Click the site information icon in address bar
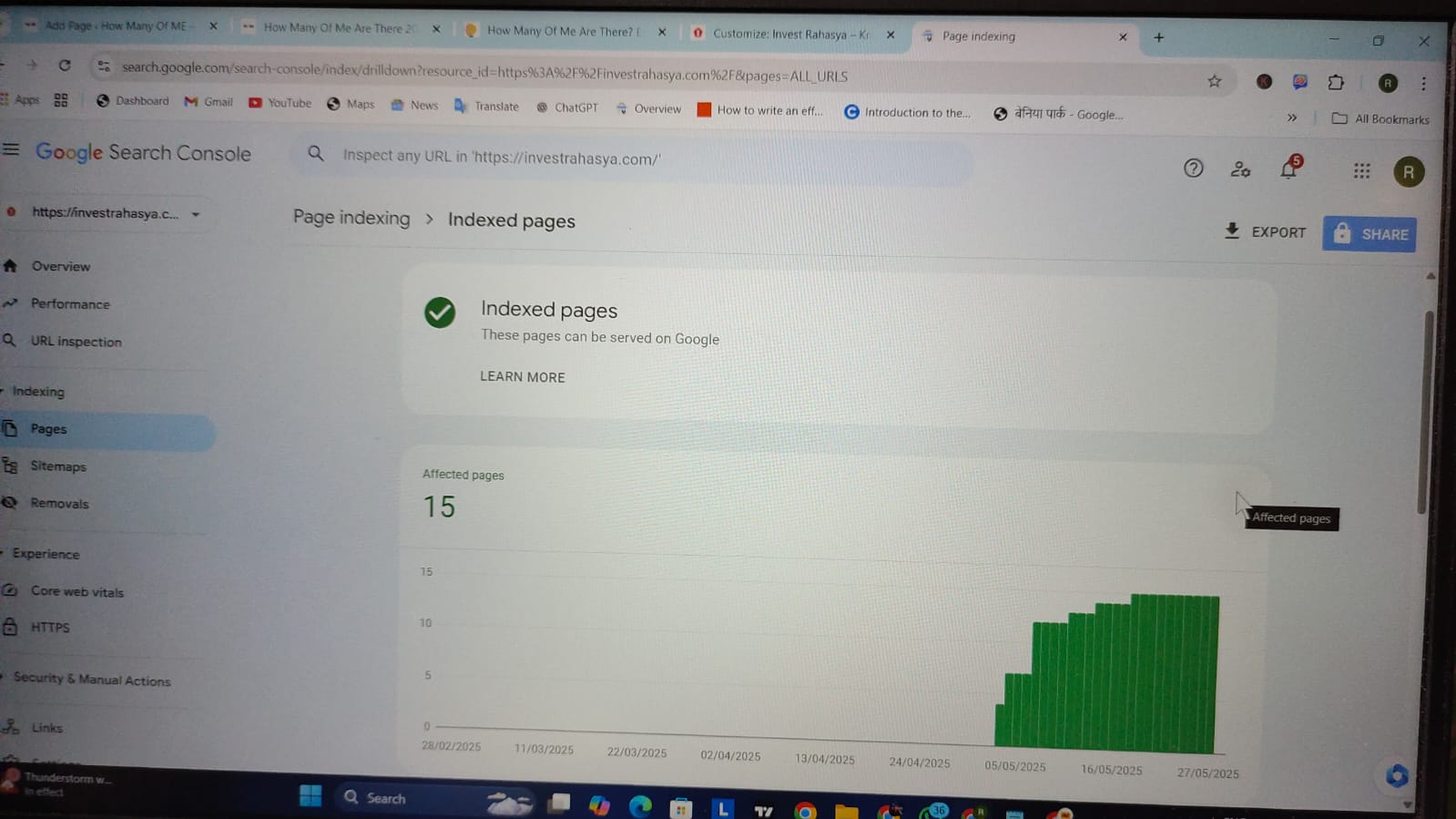 [x=103, y=67]
